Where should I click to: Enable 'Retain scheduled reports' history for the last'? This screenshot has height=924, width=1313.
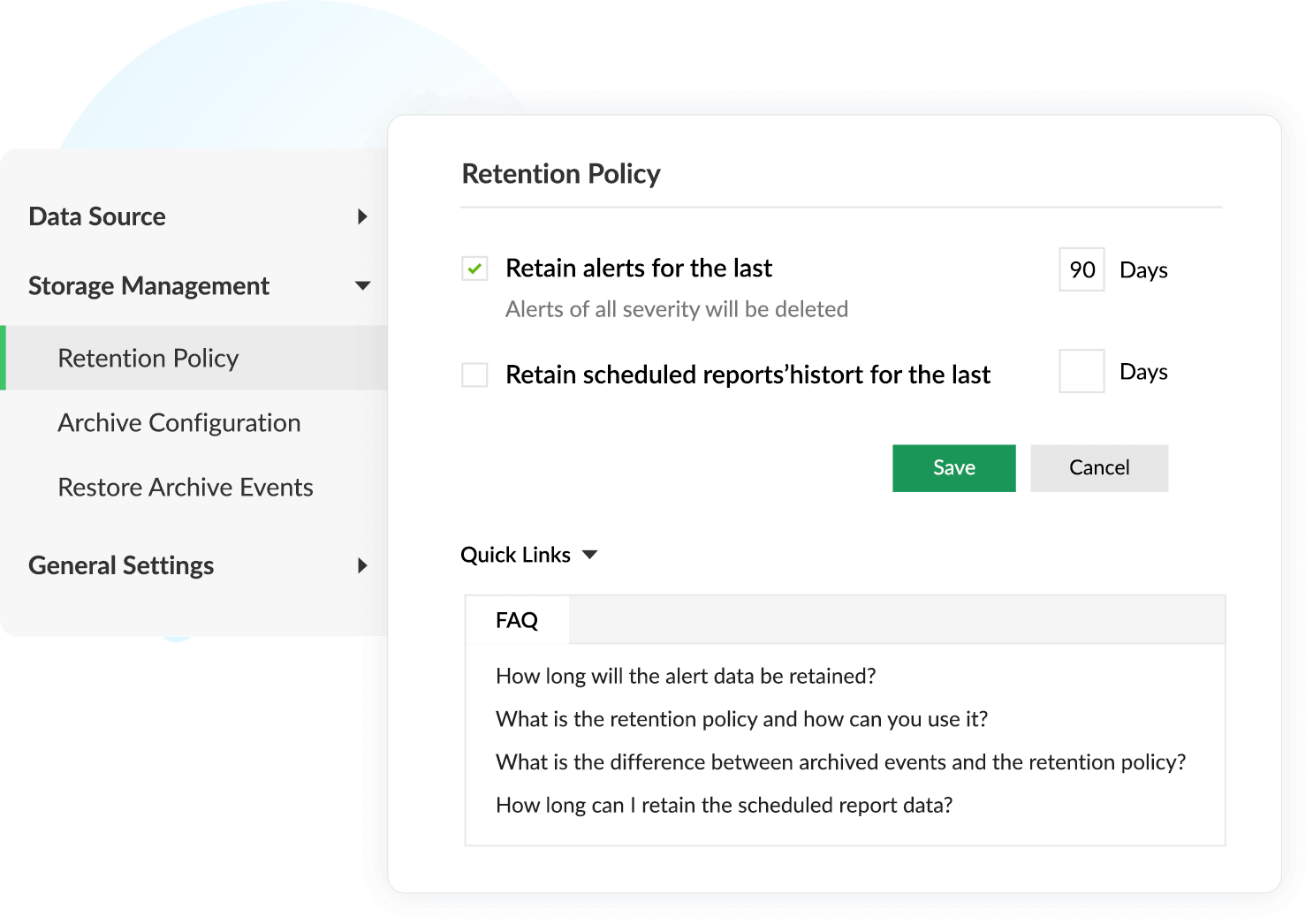tap(474, 374)
